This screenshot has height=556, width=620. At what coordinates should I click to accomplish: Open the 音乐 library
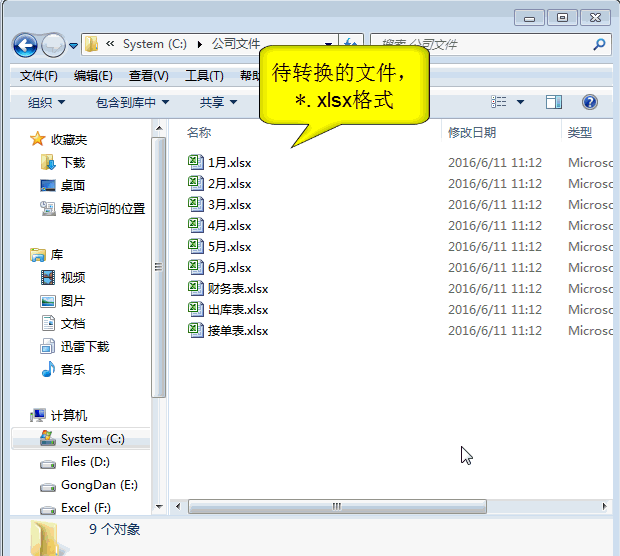(x=63, y=370)
